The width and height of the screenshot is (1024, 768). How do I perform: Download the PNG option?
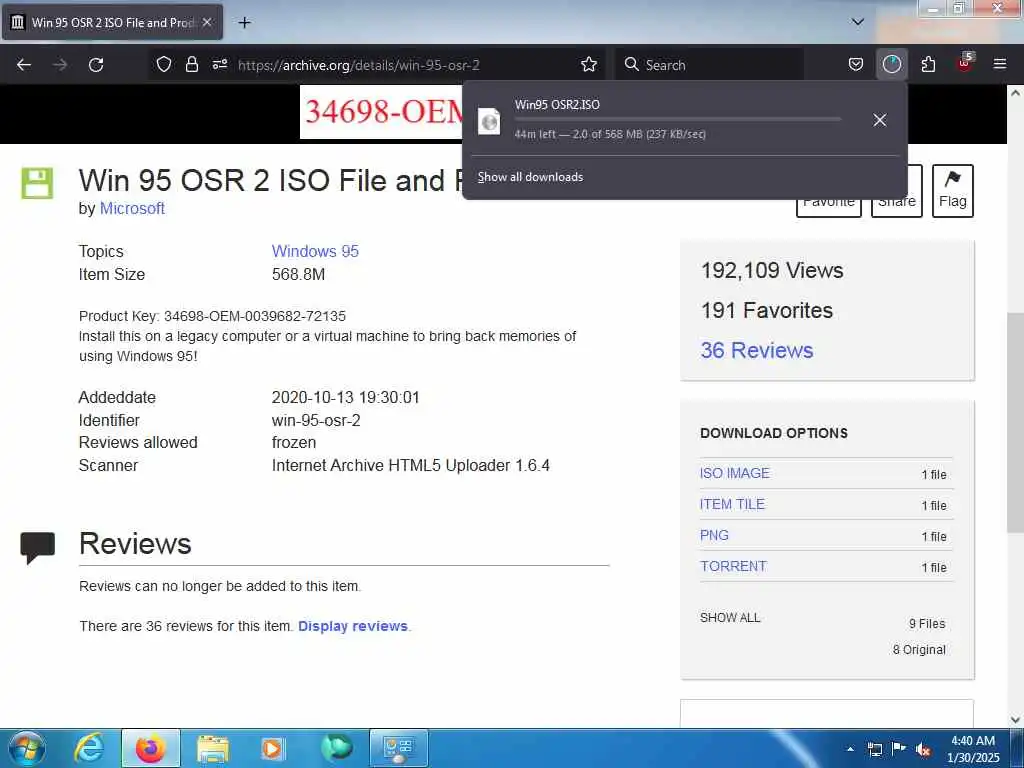click(x=714, y=536)
